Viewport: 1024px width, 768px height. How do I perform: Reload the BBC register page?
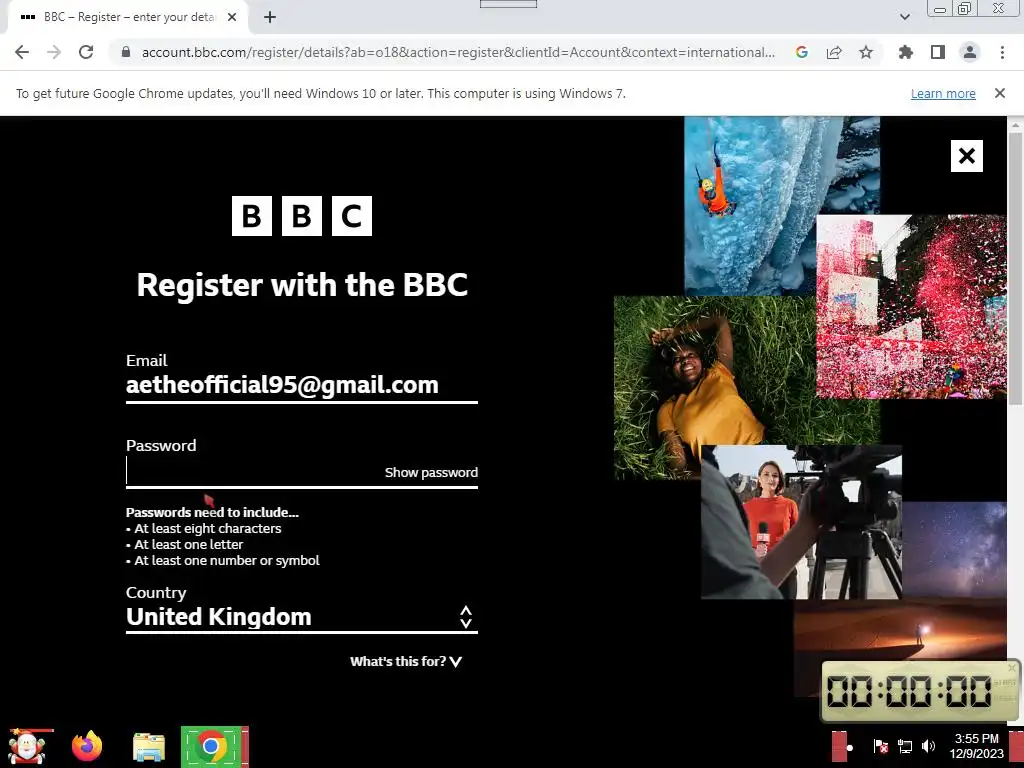pyautogui.click(x=86, y=52)
